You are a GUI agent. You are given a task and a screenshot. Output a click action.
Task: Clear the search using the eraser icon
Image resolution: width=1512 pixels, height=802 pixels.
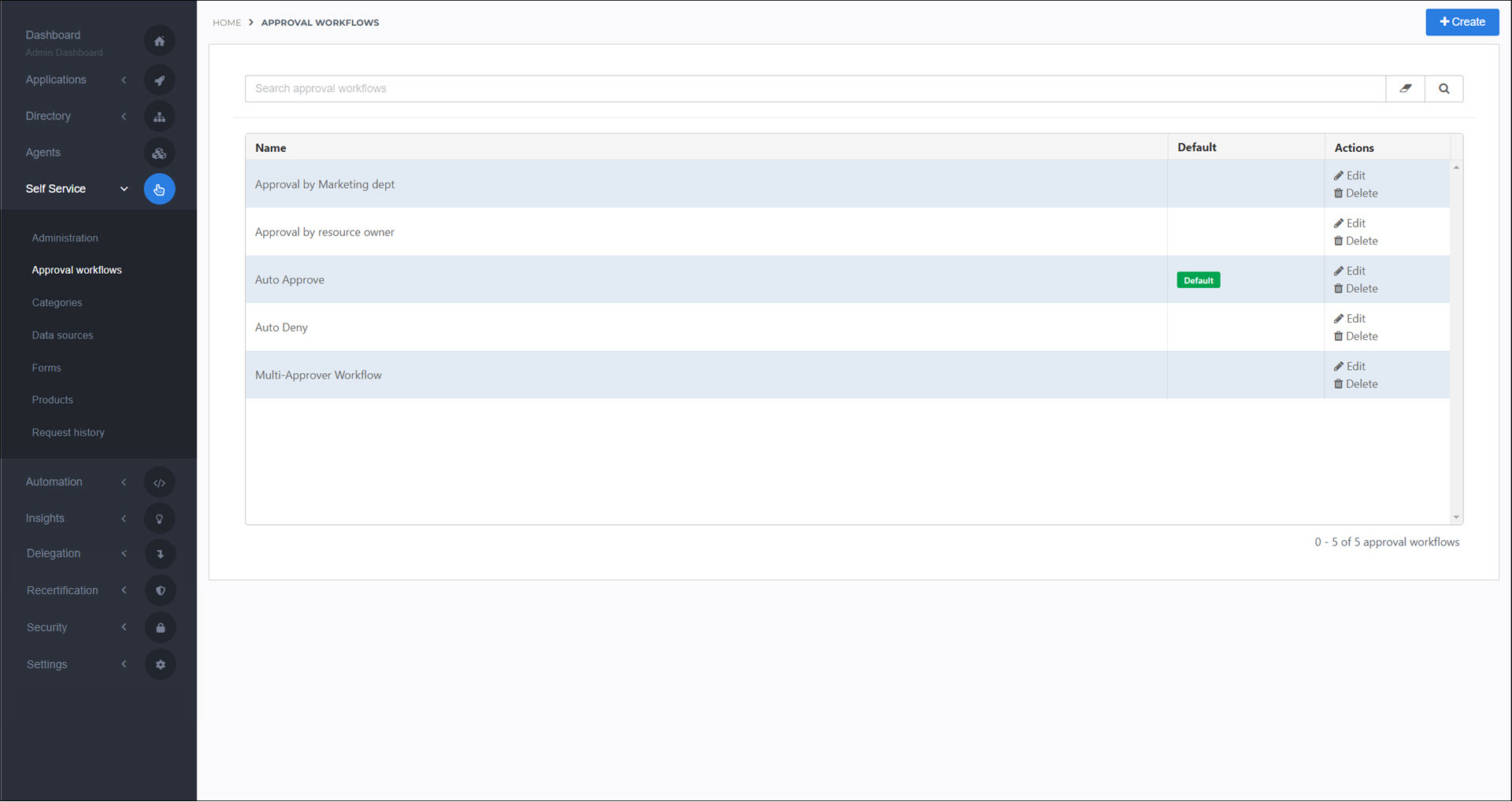click(1406, 88)
